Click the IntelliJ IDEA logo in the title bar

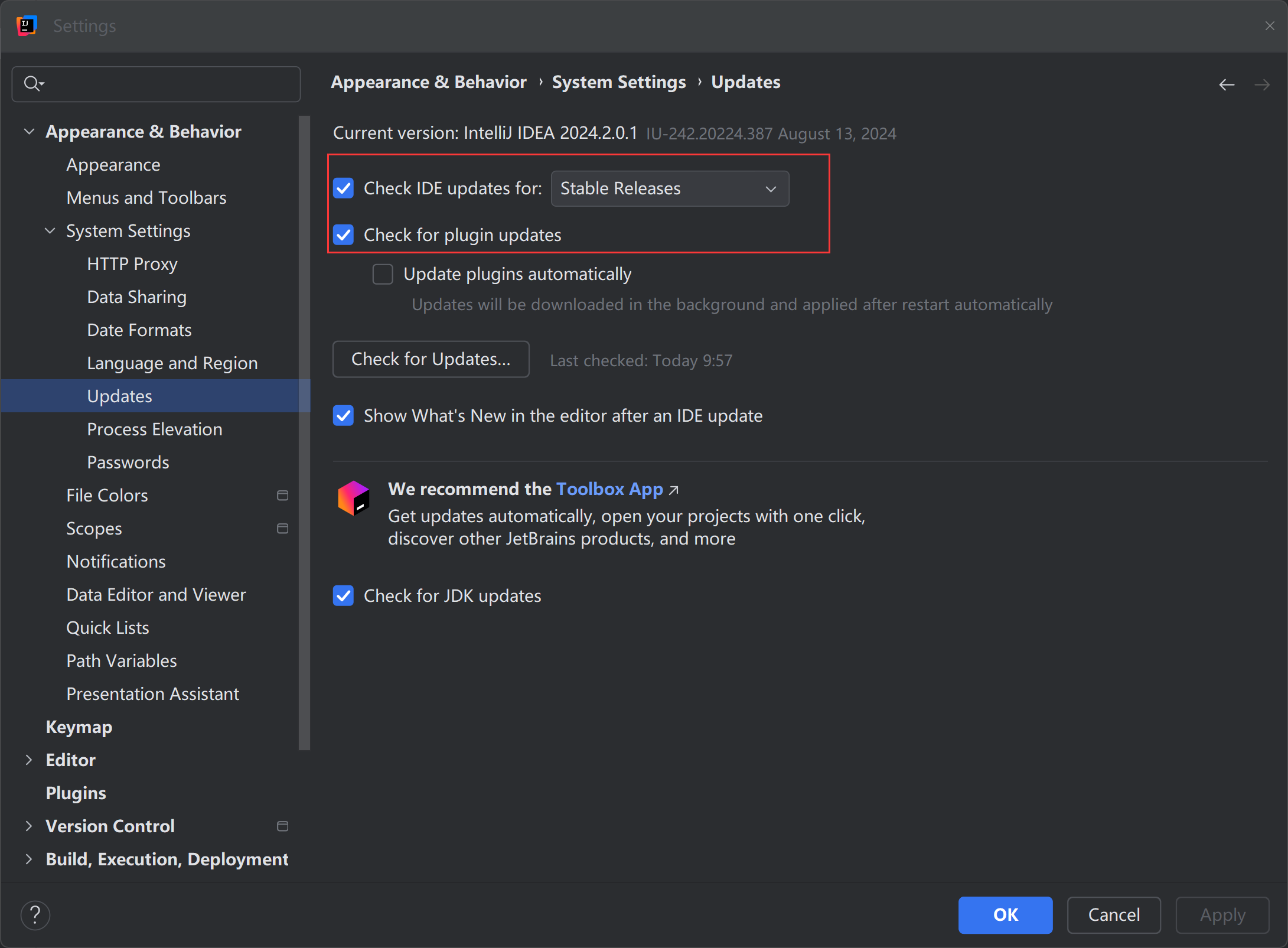click(27, 25)
